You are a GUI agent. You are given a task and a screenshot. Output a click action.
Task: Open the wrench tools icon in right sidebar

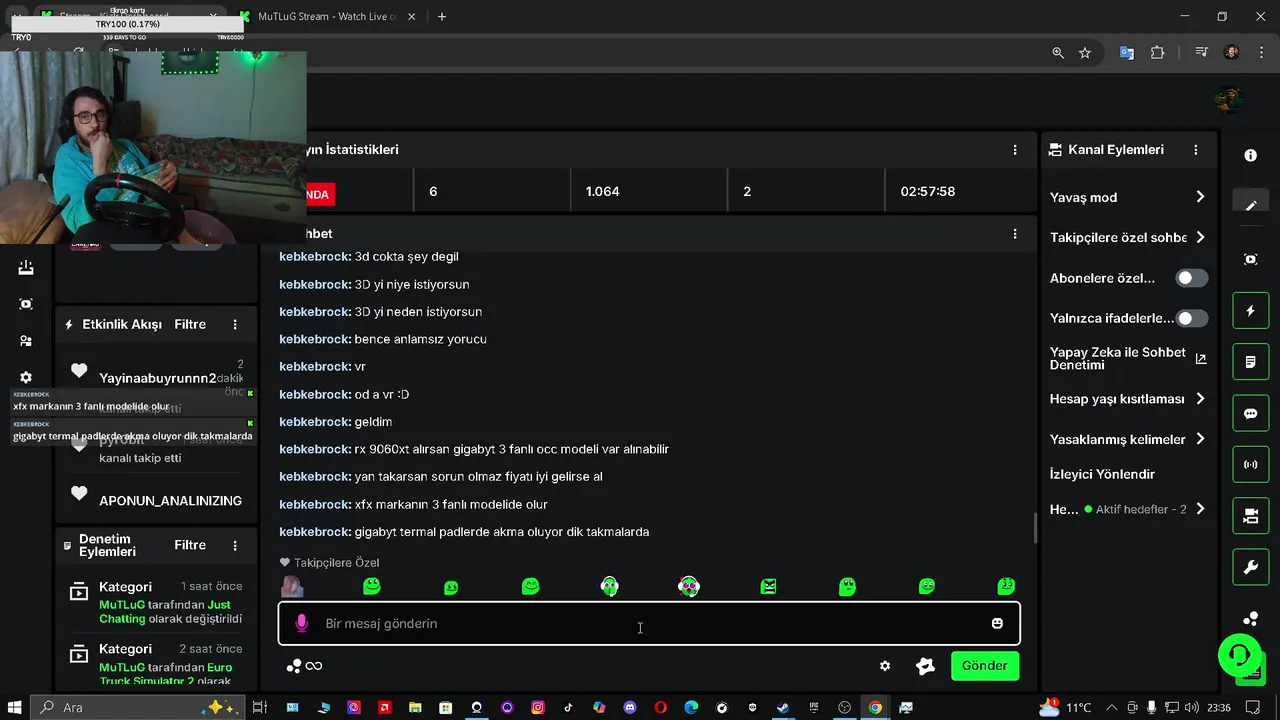click(x=1250, y=568)
